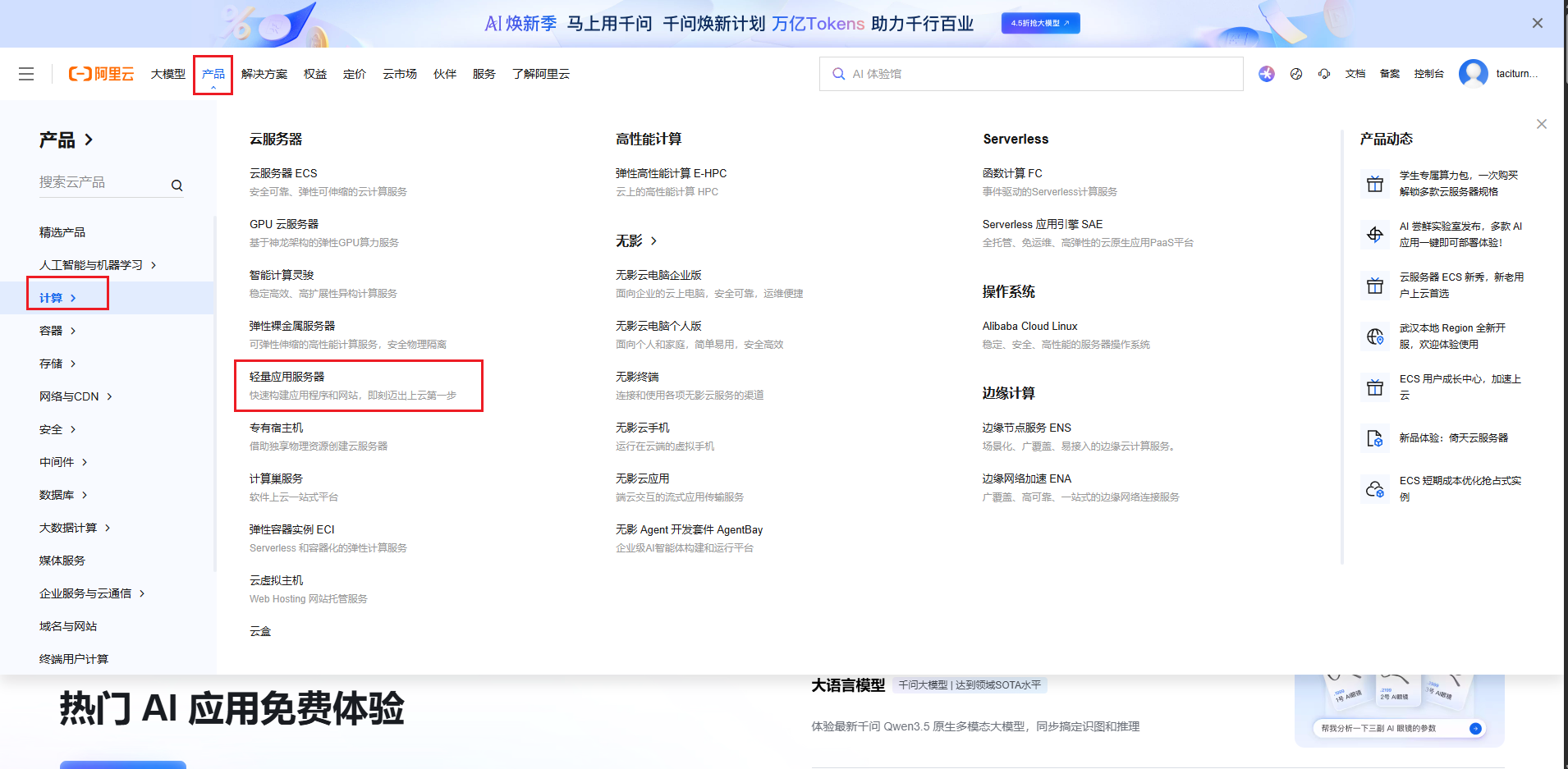Close the top promotional banner
The height and width of the screenshot is (769, 1568).
(1537, 23)
